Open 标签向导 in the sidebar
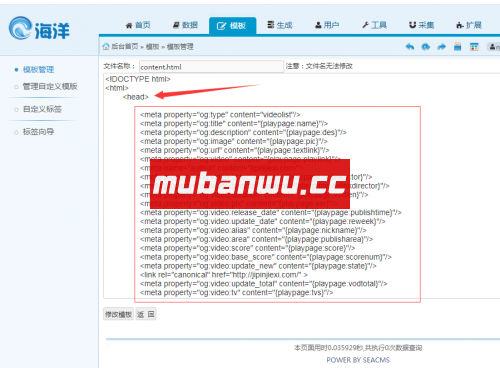Screen dimensions: 500x368 (x=38, y=132)
